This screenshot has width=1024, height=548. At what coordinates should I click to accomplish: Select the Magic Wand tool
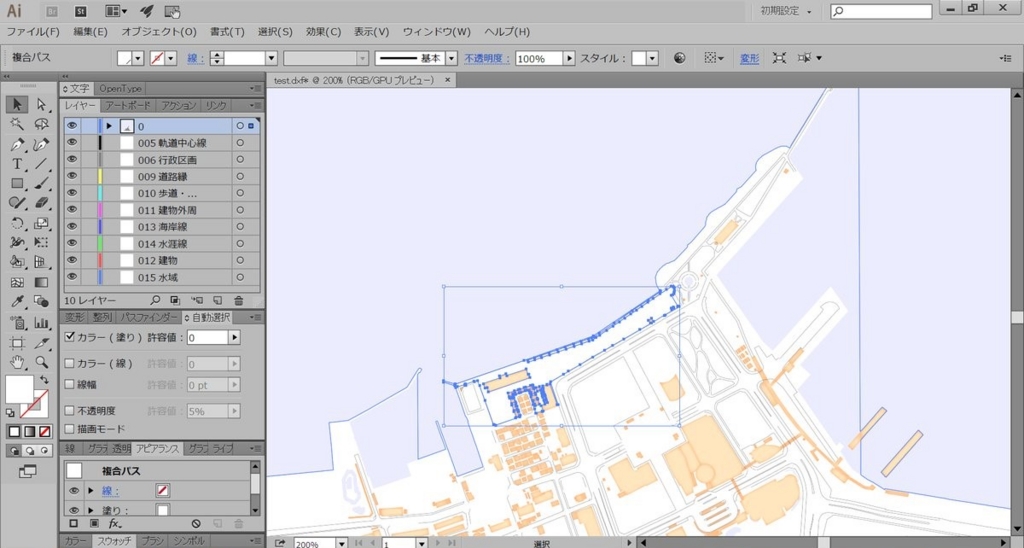[x=17, y=125]
